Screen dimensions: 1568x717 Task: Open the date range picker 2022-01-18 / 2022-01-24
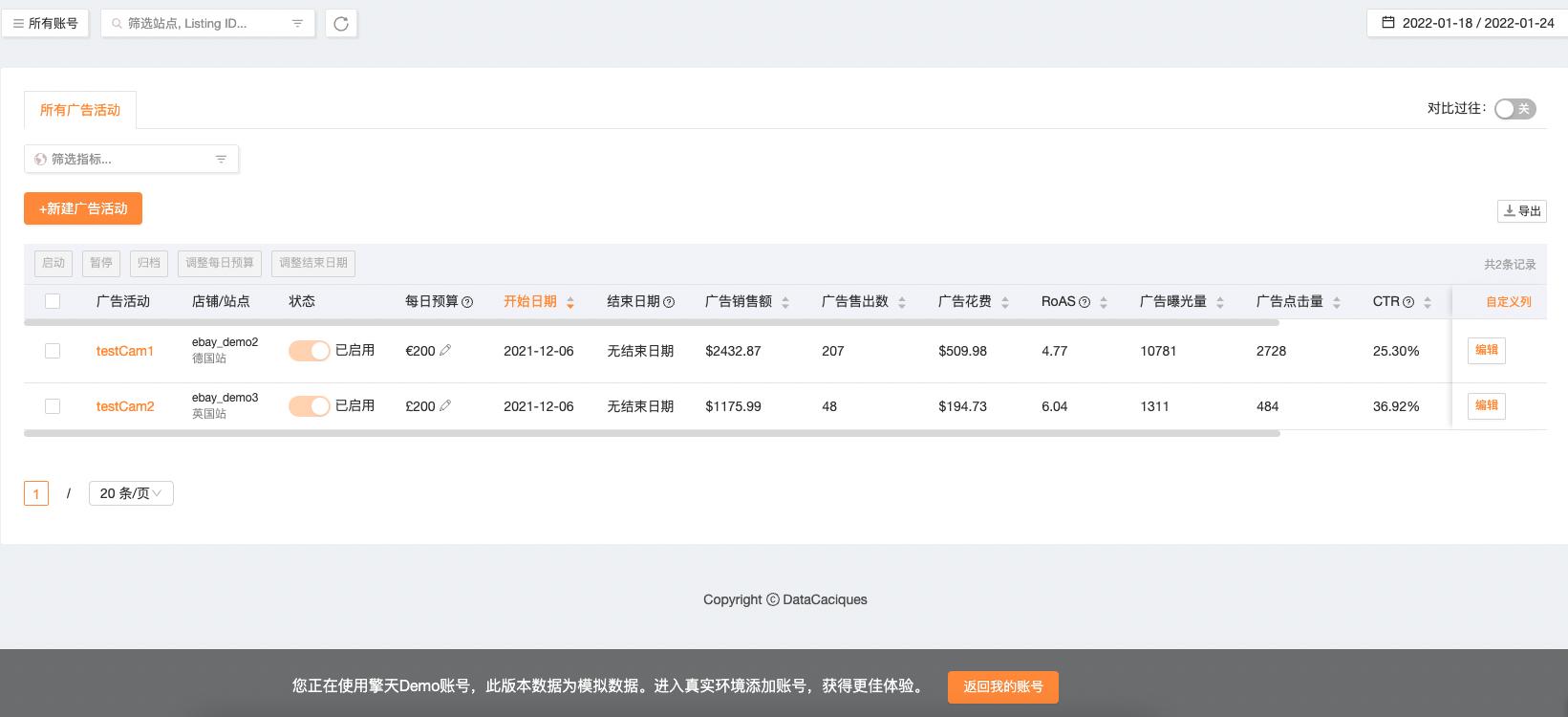coord(1467,22)
